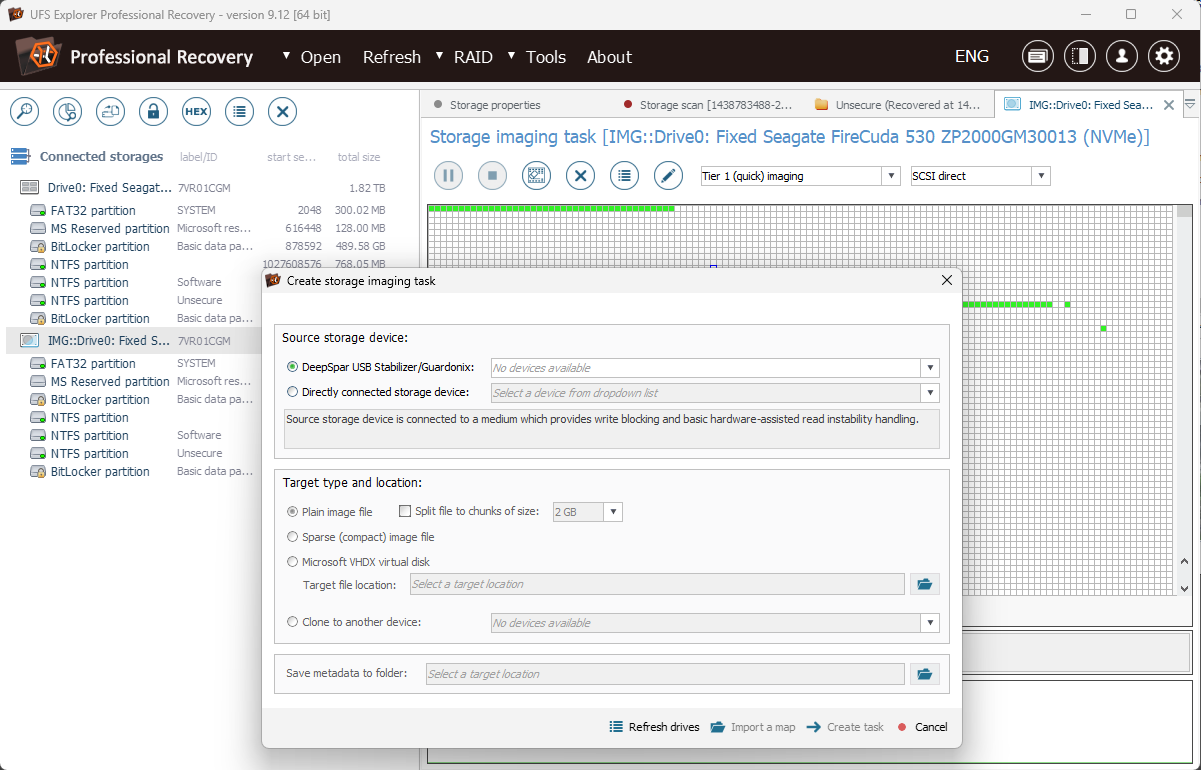The image size is (1201, 770).
Task: Open the SCSI direct dropdown
Action: [x=1040, y=175]
